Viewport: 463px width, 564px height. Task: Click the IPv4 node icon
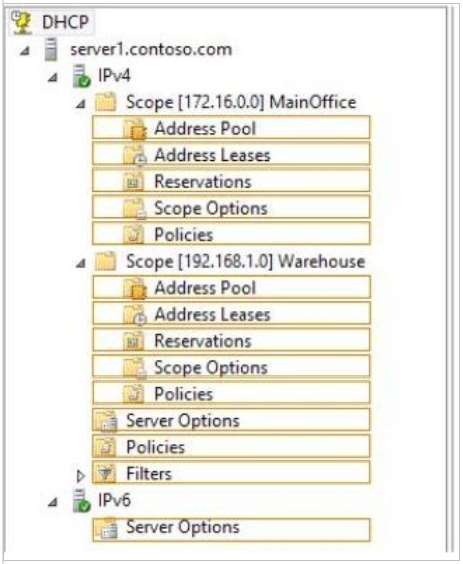tap(81, 76)
